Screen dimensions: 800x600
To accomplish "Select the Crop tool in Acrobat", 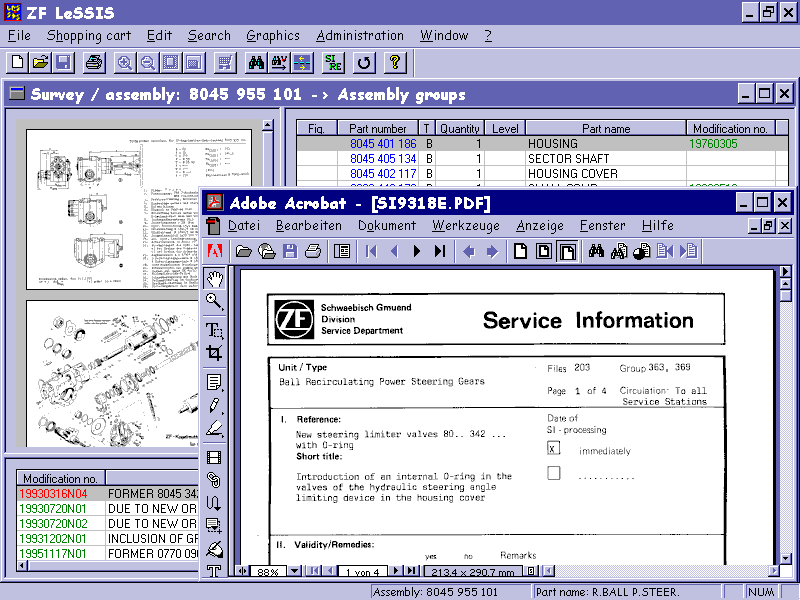I will (x=214, y=353).
